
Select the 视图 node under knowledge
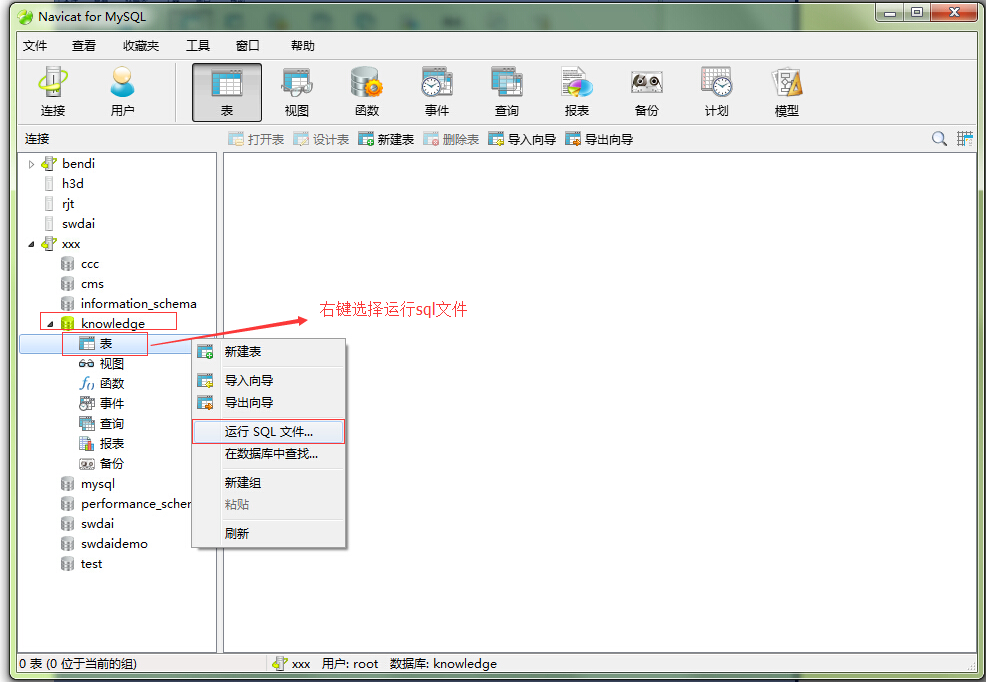112,364
